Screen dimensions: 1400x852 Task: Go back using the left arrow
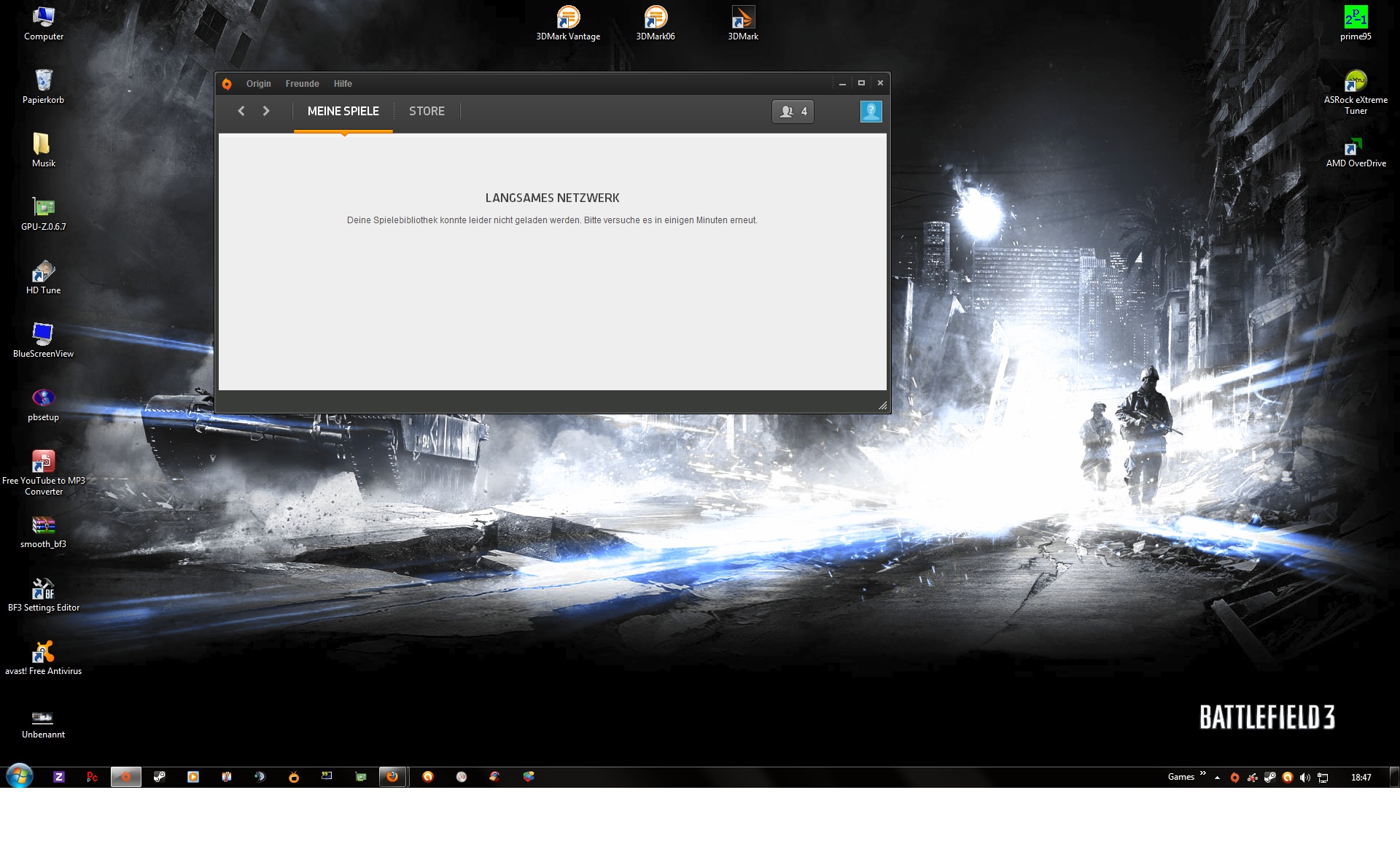241,111
